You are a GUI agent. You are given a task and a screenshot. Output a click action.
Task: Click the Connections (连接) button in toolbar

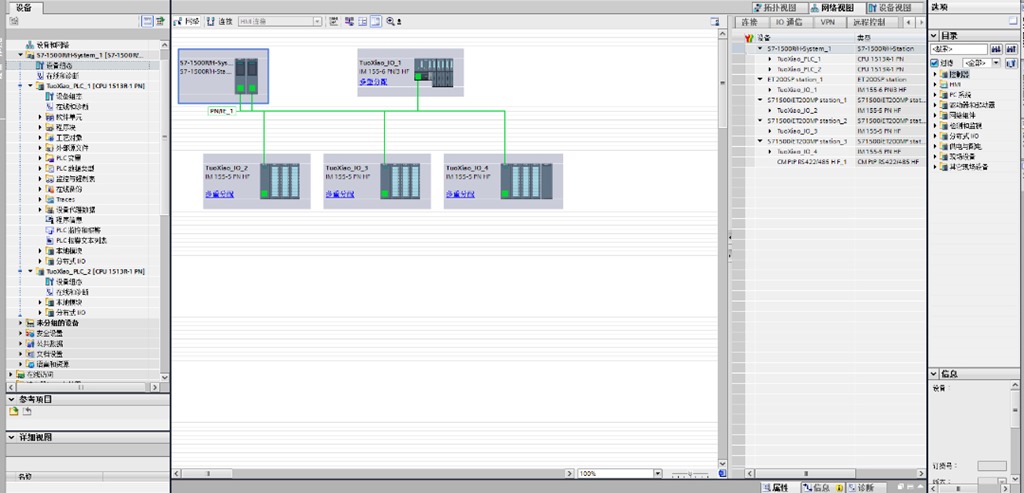click(219, 22)
